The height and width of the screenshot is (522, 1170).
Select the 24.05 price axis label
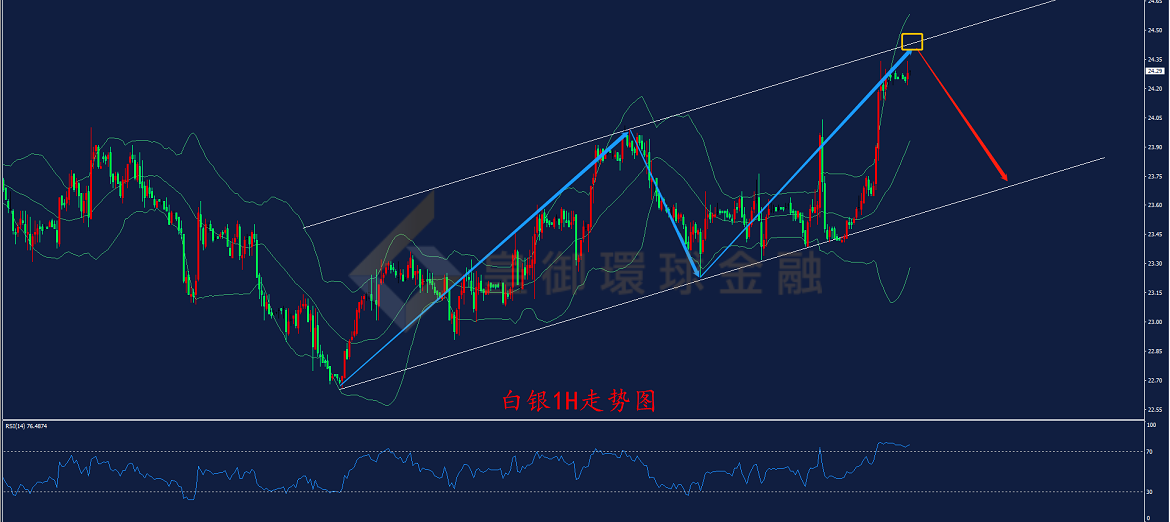(x=1156, y=118)
